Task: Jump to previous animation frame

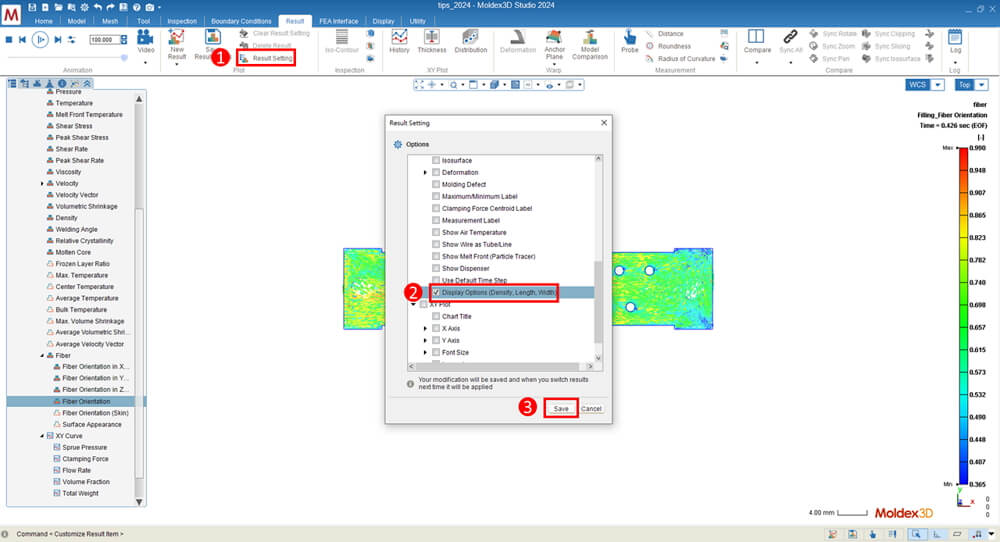Action: pyautogui.click(x=22, y=40)
